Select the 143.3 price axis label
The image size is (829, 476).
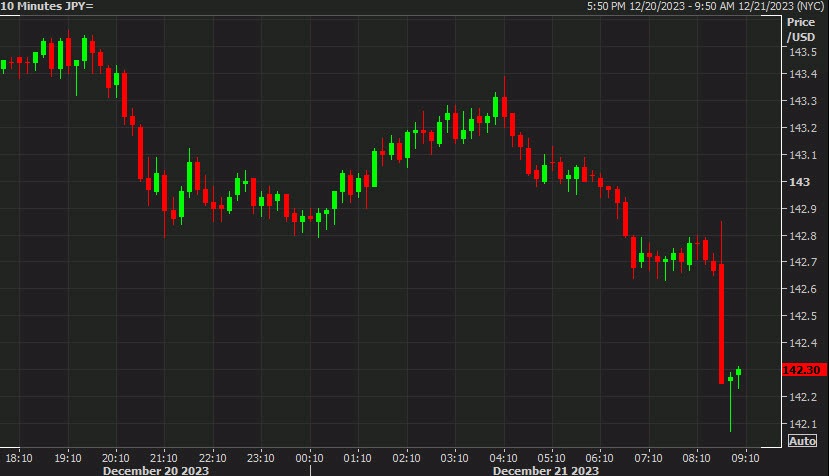(x=802, y=102)
